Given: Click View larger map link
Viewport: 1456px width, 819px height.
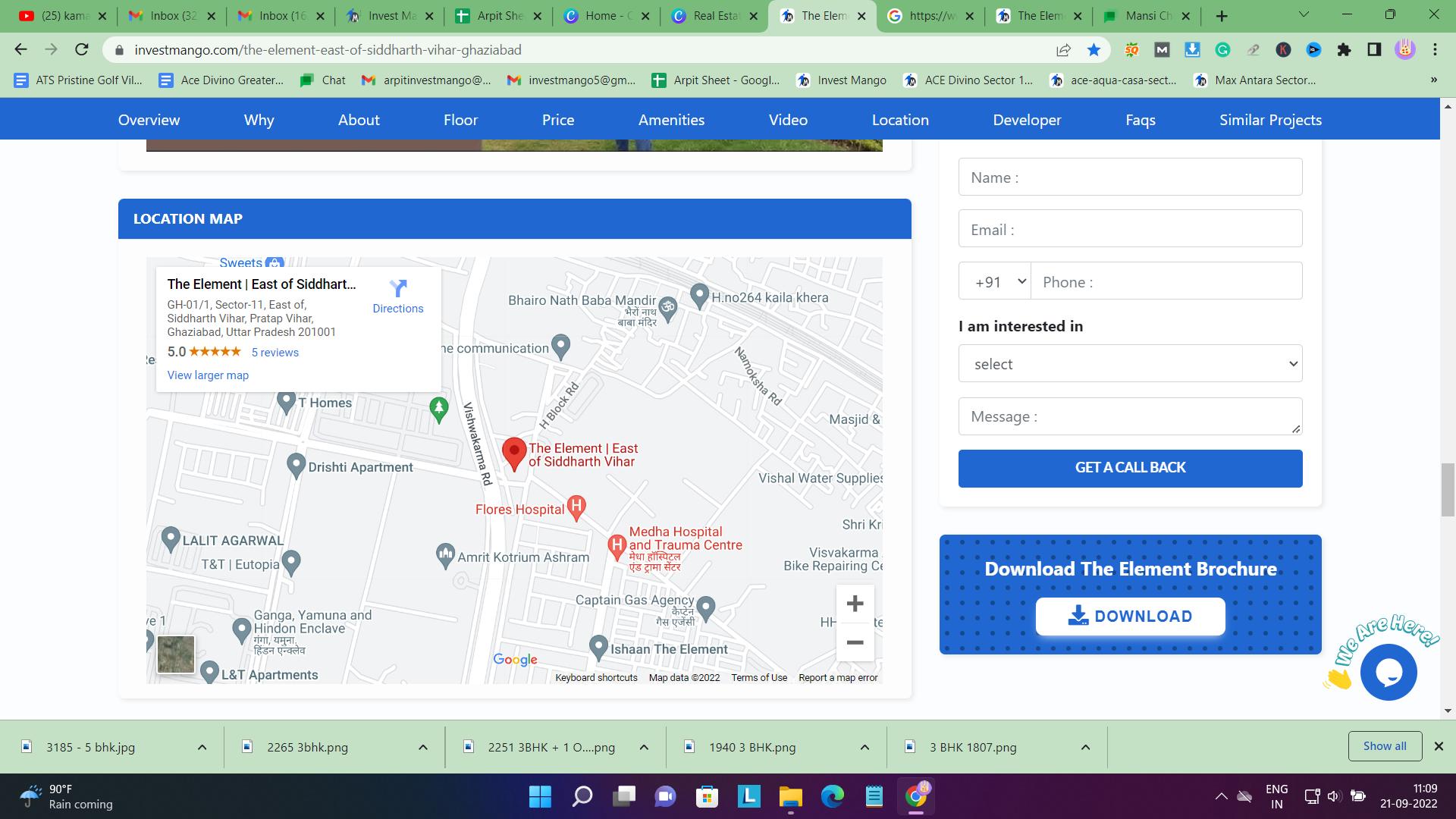Looking at the screenshot, I should click(x=208, y=375).
